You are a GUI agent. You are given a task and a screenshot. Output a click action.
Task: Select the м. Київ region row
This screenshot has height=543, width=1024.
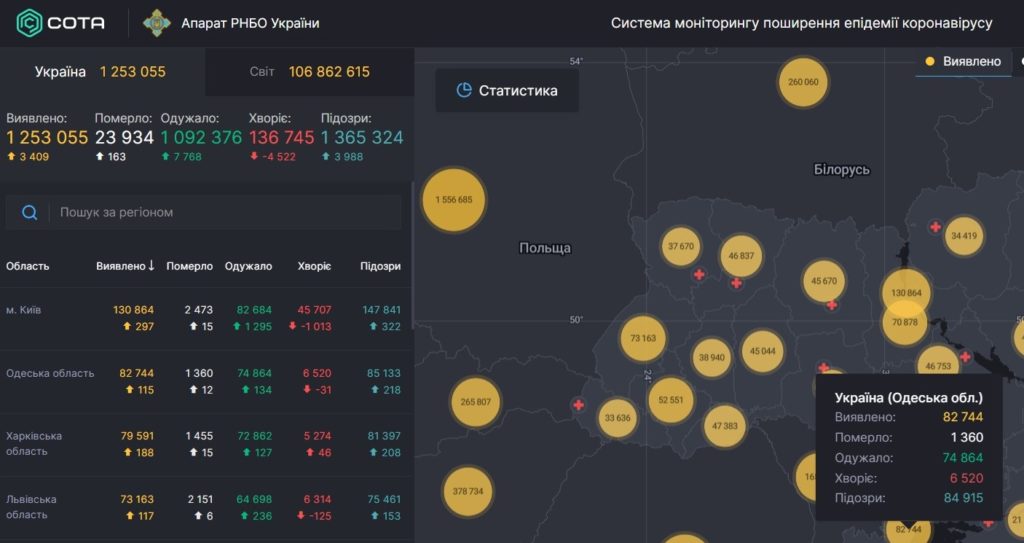[x=206, y=318]
